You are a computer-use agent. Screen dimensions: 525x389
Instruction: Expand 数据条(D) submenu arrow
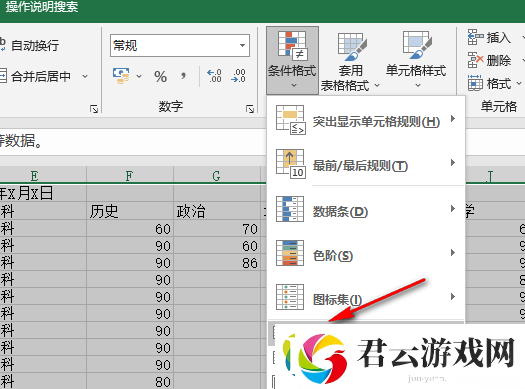[453, 209]
